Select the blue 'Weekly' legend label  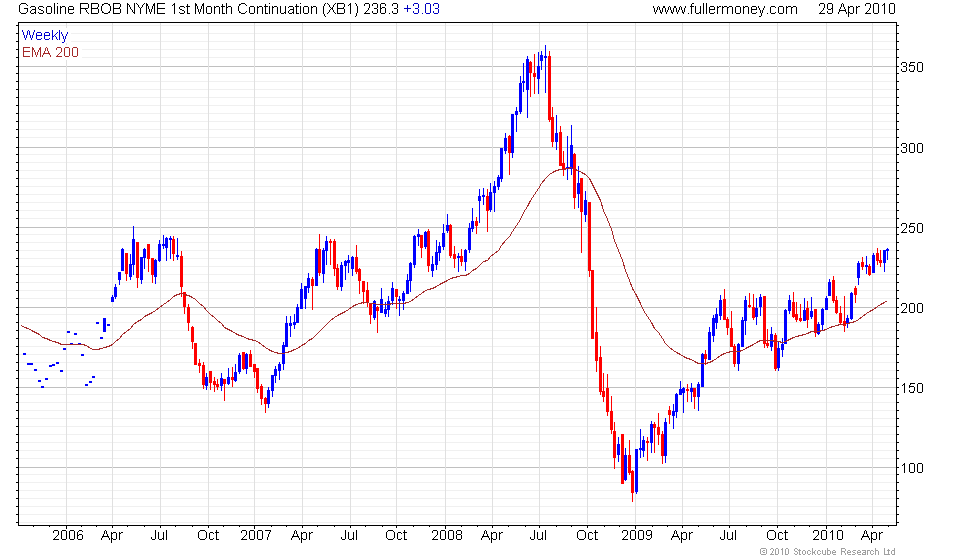45,36
